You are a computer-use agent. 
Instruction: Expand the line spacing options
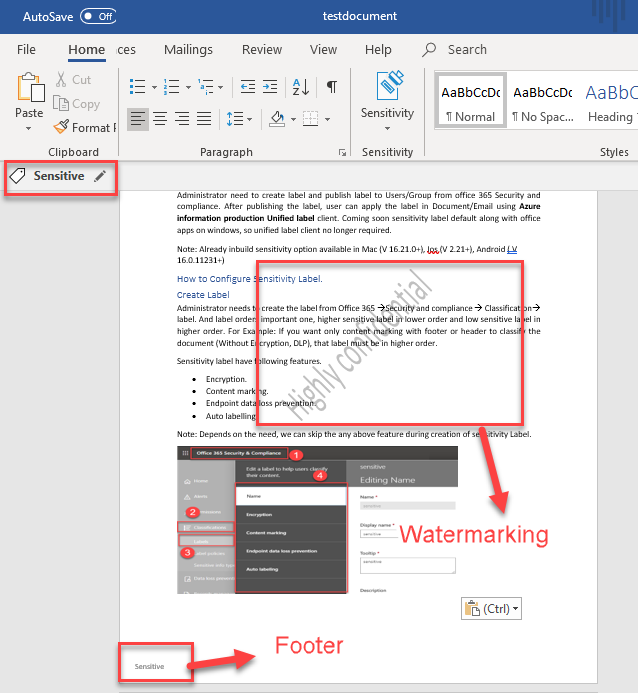(240, 119)
